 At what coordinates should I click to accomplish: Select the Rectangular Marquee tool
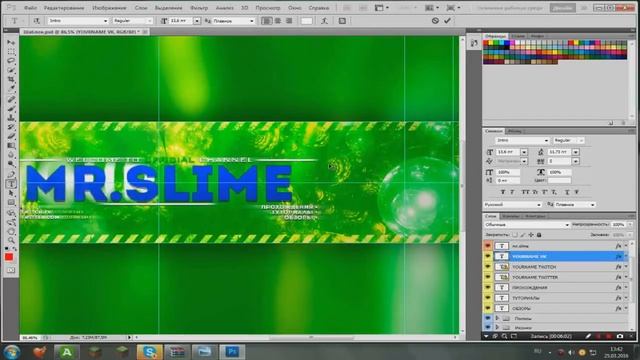click(x=11, y=52)
